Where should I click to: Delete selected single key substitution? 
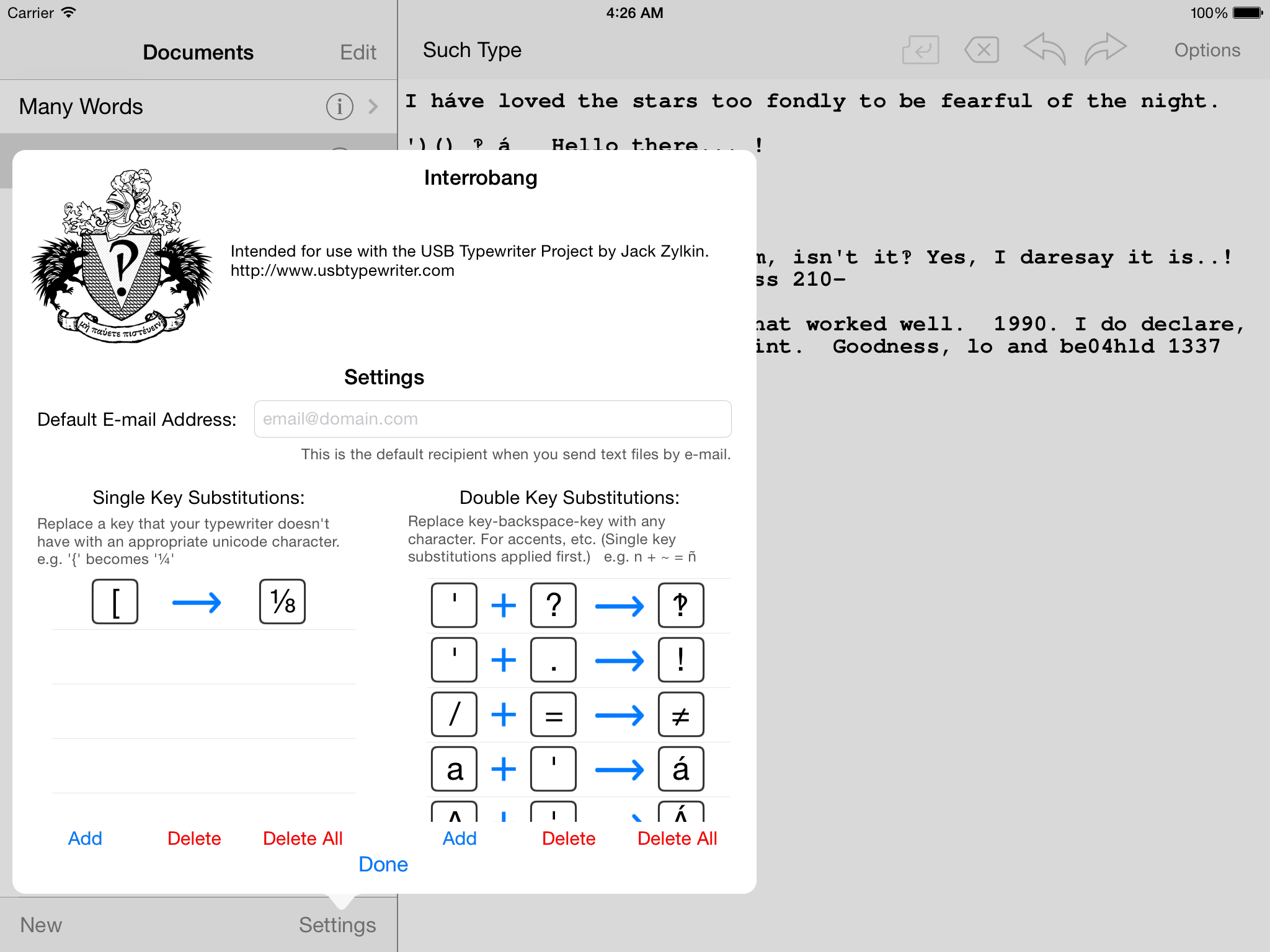(x=194, y=839)
